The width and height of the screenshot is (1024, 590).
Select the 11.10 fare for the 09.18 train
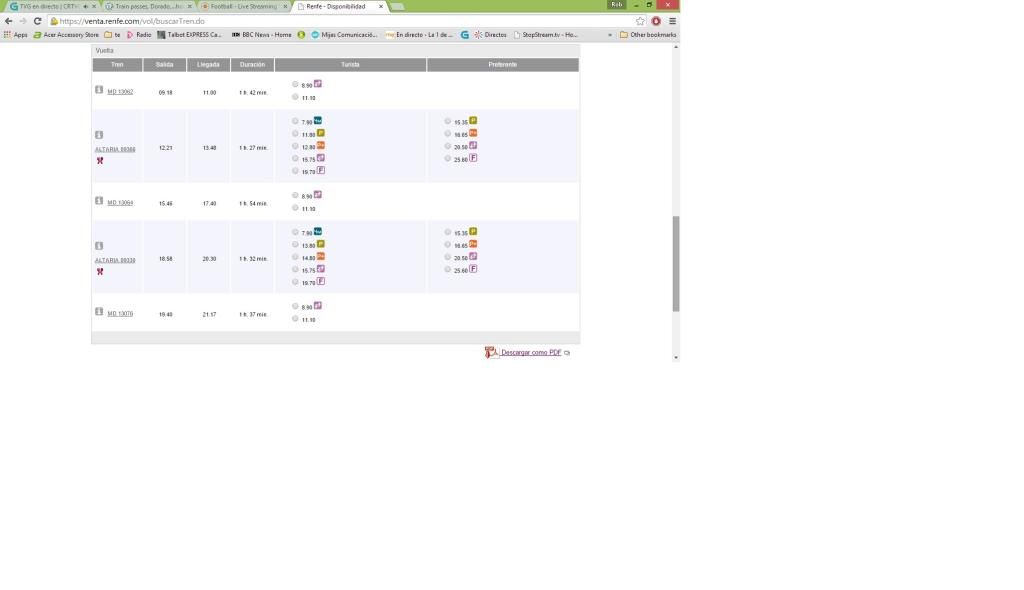[x=295, y=97]
